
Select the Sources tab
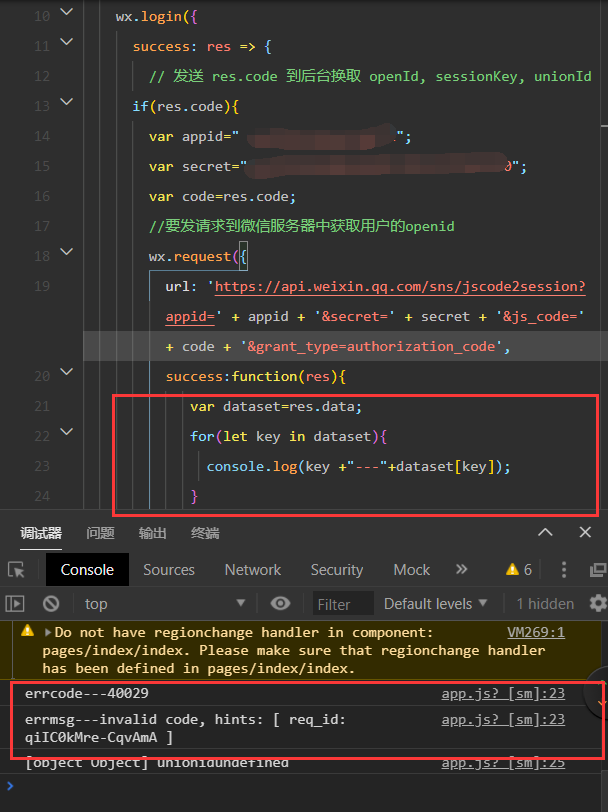coord(169,570)
